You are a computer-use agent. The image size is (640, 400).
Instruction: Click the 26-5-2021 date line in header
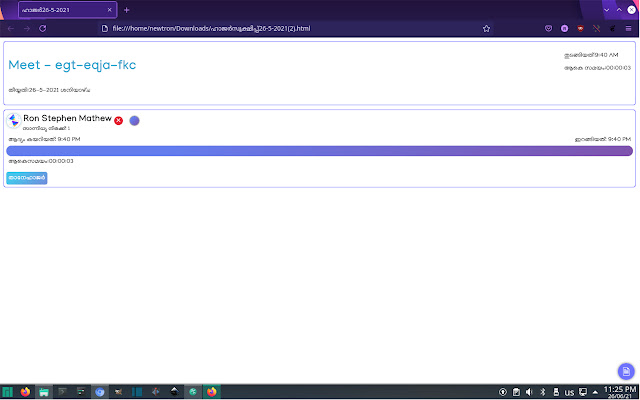coord(49,90)
